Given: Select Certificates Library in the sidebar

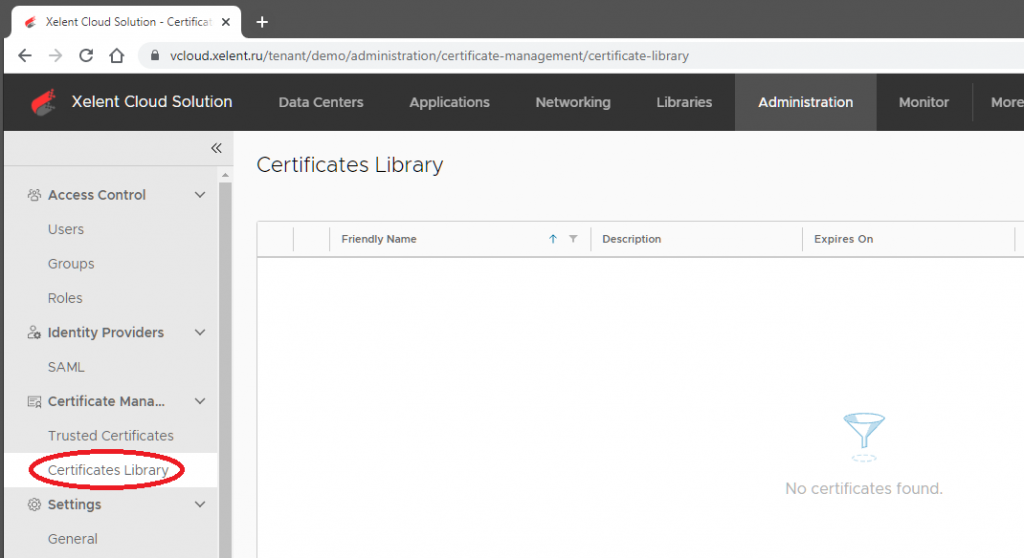Looking at the screenshot, I should point(108,470).
